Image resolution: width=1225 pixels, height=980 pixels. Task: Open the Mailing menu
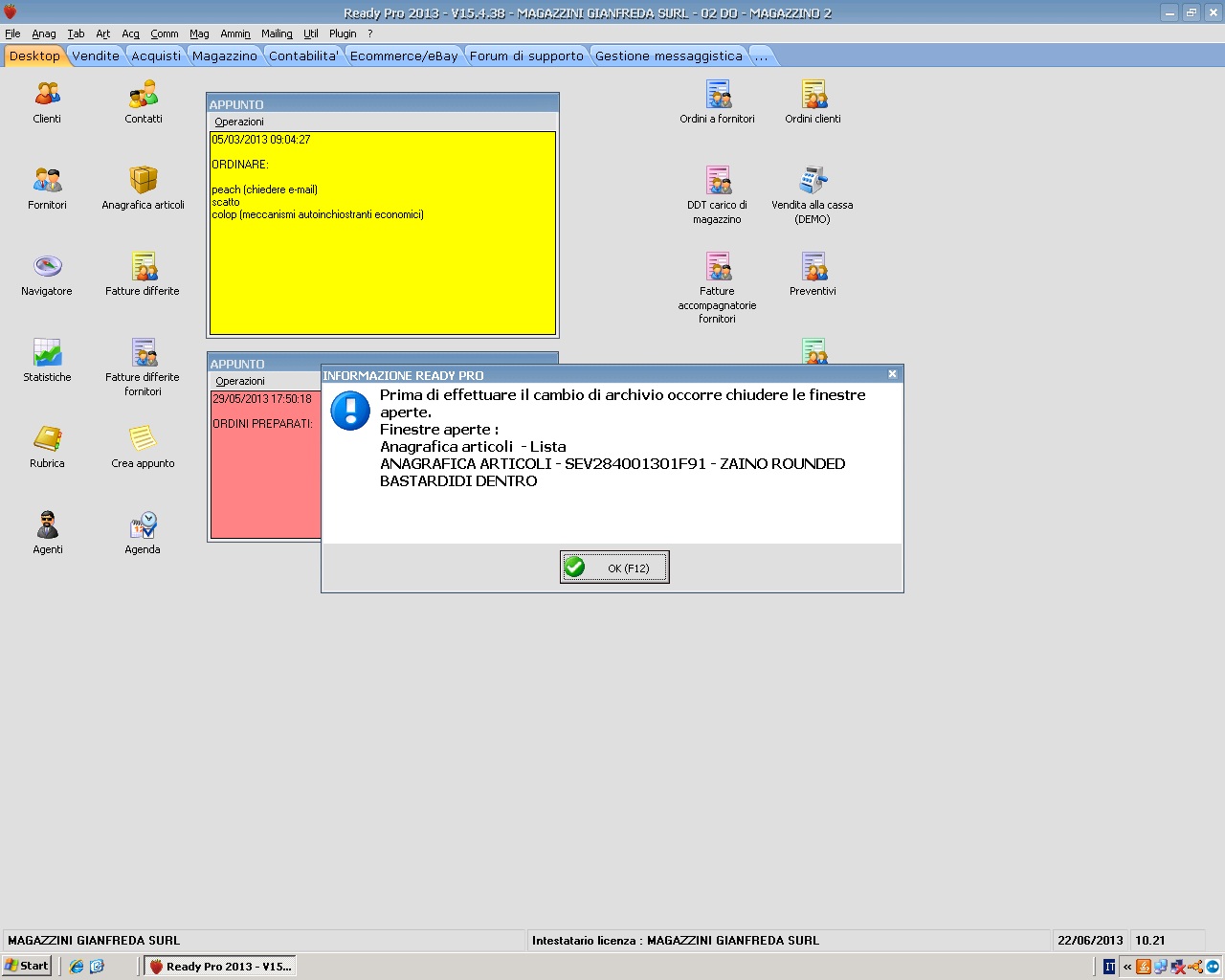pos(278,33)
